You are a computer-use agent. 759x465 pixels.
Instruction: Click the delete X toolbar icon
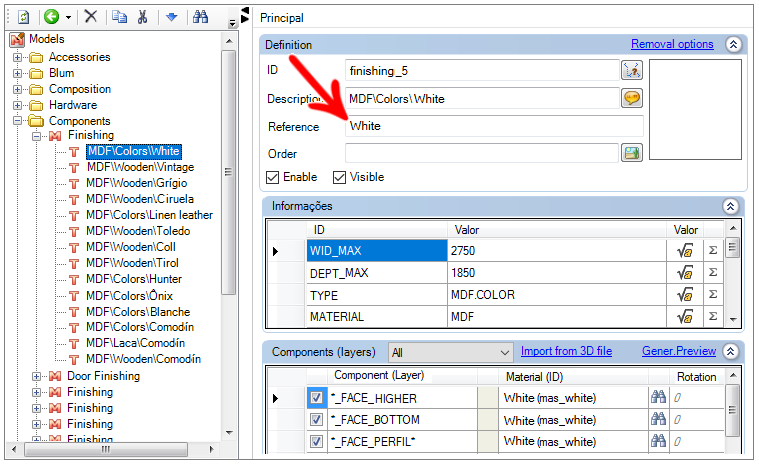(x=91, y=17)
